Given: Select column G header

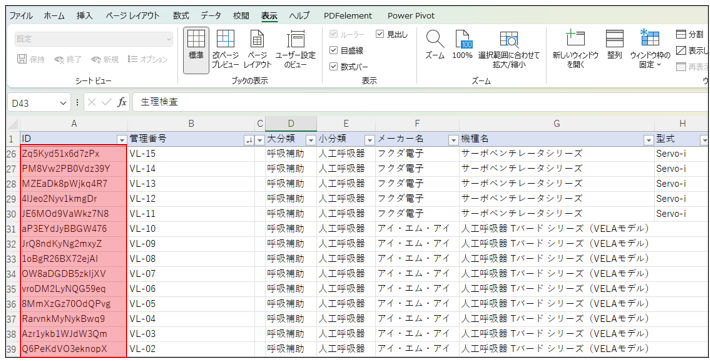Looking at the screenshot, I should coord(556,124).
